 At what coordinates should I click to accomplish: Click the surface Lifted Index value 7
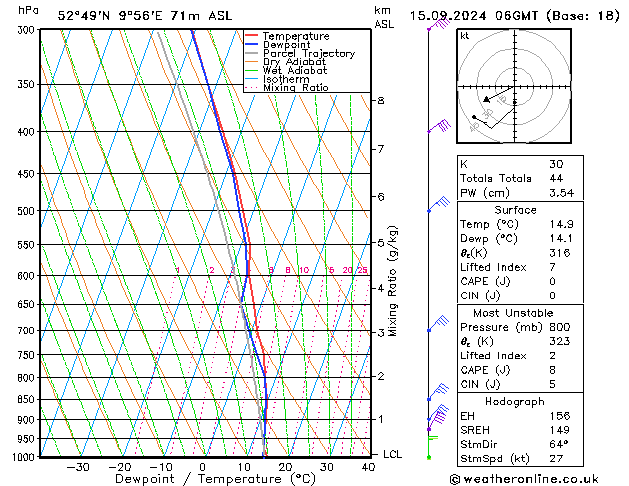[553, 267]
